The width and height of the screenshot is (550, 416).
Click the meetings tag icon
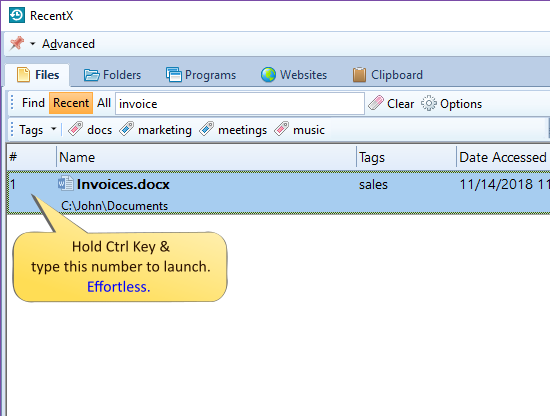pos(207,129)
